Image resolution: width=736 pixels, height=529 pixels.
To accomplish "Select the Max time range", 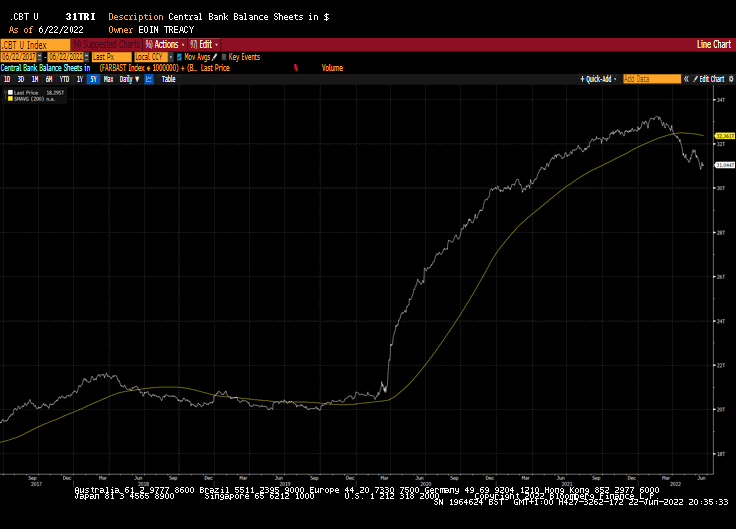I will coord(108,79).
